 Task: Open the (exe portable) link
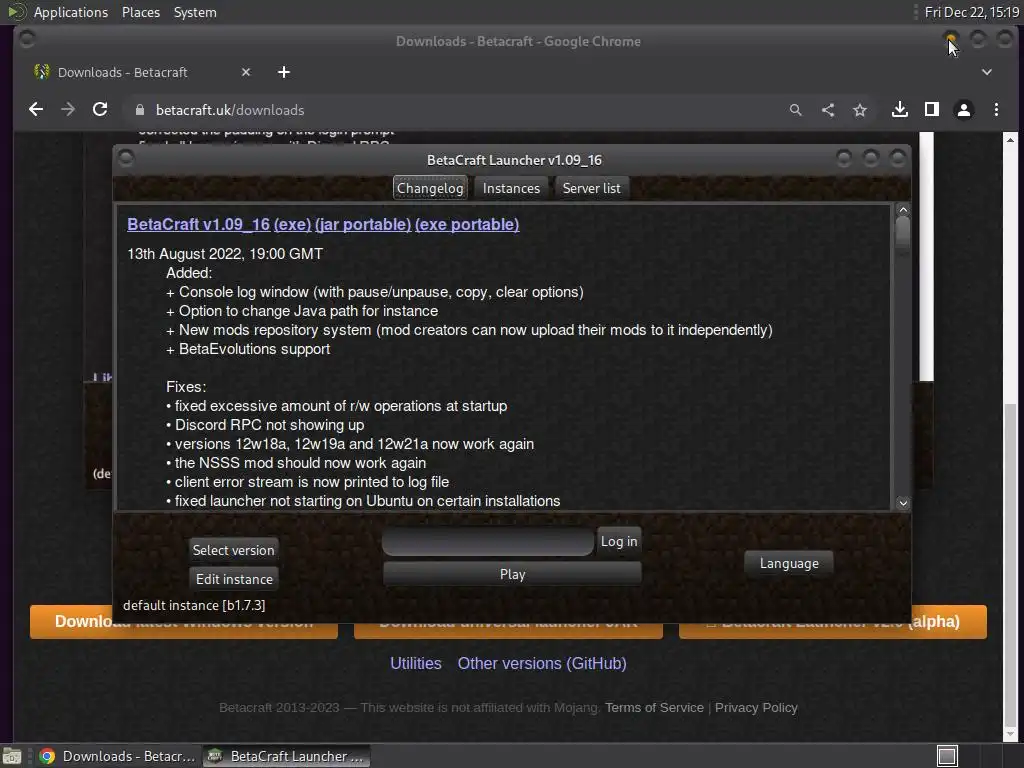(467, 224)
